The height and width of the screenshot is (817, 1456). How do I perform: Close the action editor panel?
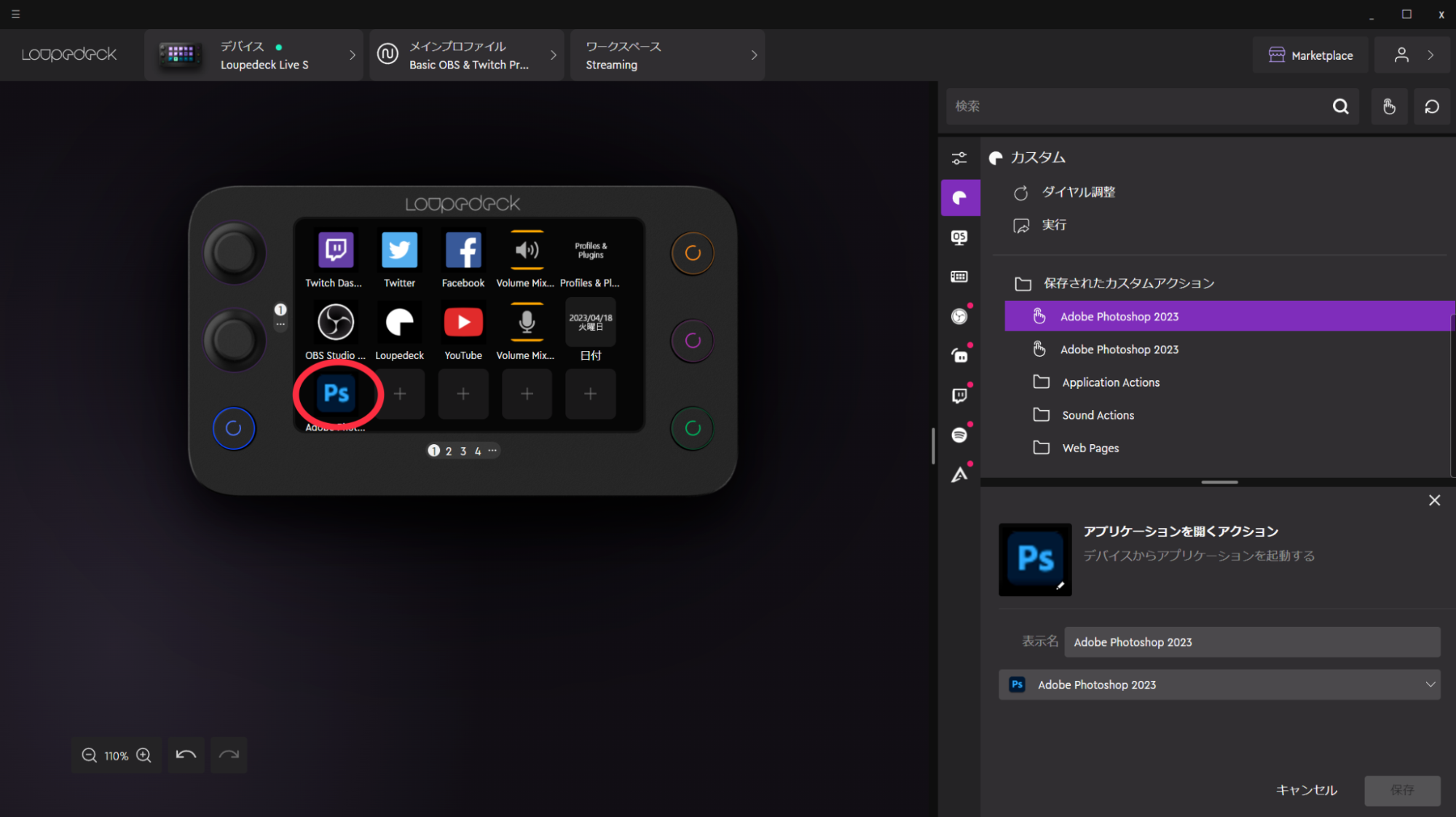(1434, 500)
